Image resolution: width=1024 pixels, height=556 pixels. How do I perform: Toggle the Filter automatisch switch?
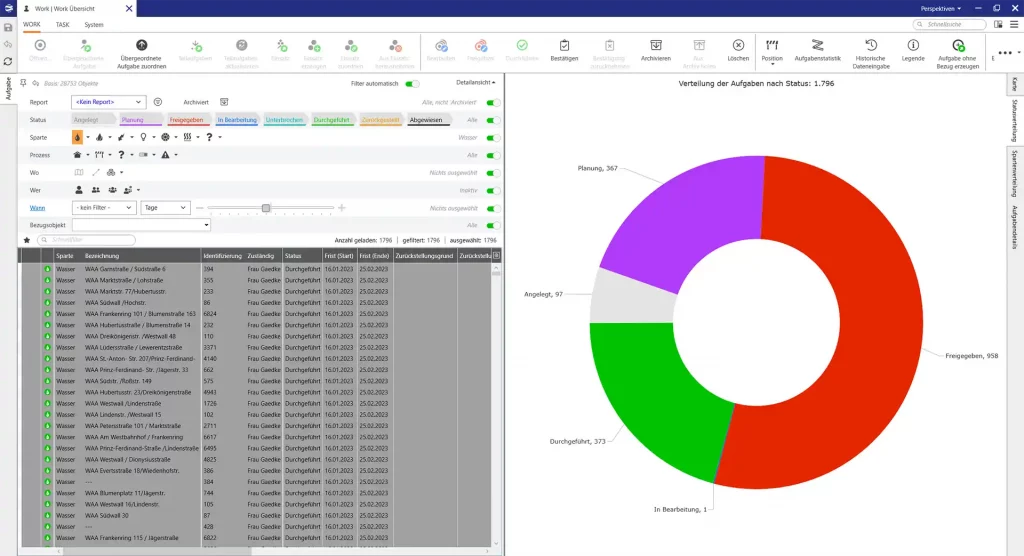(412, 83)
